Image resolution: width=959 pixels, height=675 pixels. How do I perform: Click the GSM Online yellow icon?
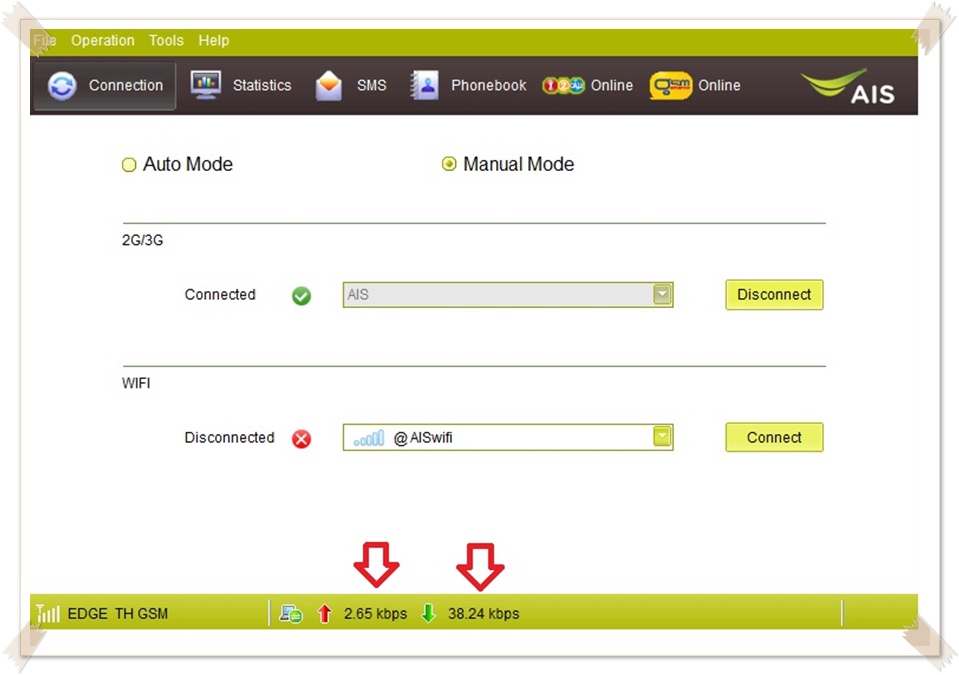(671, 85)
